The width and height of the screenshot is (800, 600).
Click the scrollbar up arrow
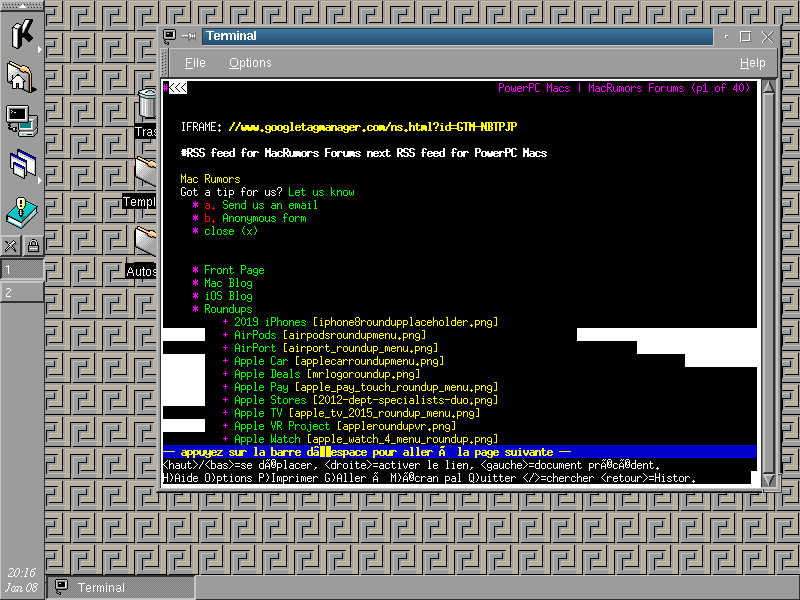tap(768, 88)
